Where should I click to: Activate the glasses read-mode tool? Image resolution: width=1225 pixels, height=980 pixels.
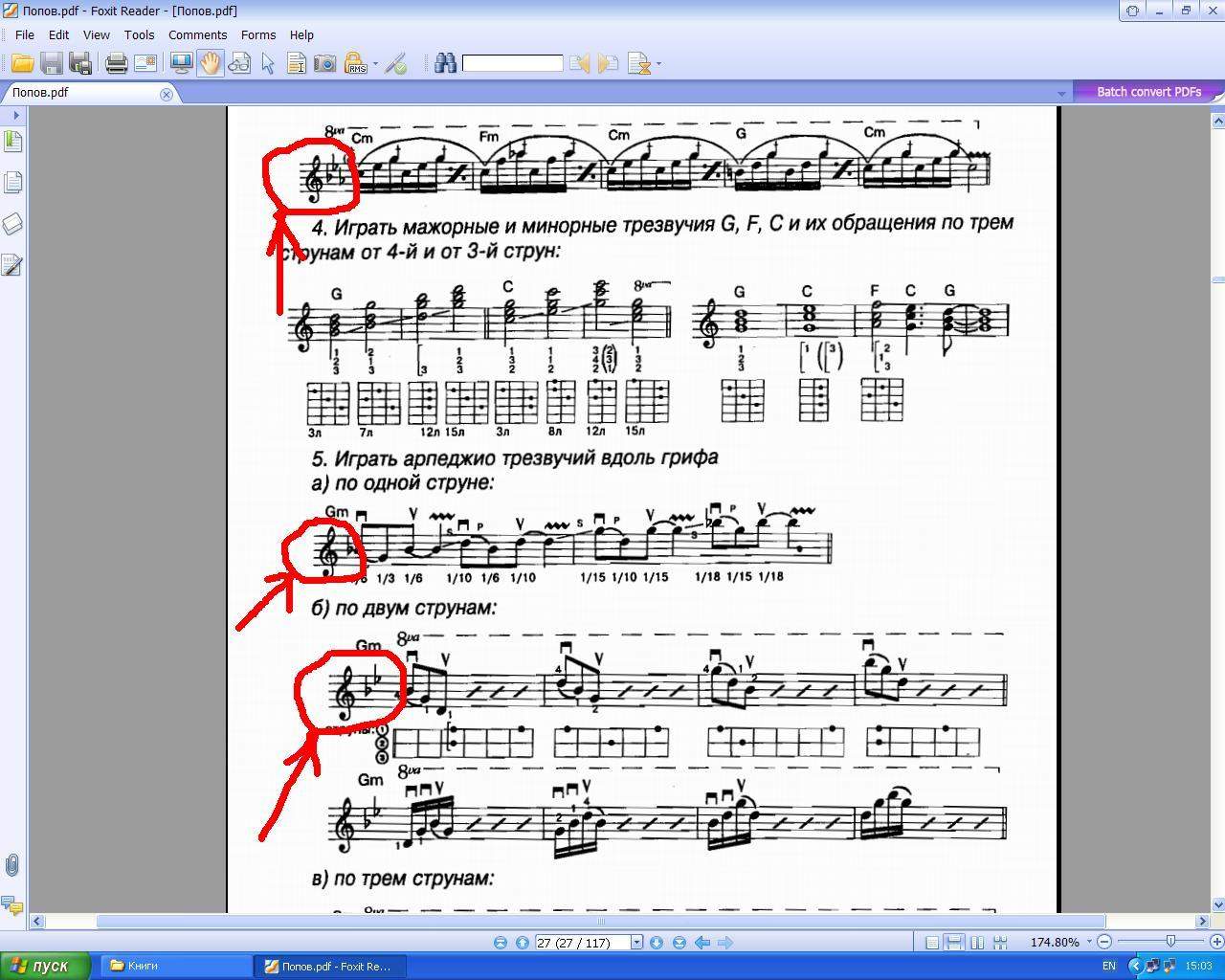pyautogui.click(x=239, y=64)
